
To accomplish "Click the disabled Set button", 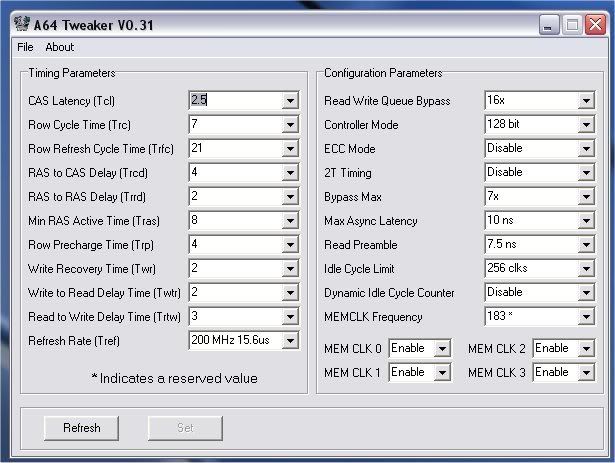I will [185, 428].
